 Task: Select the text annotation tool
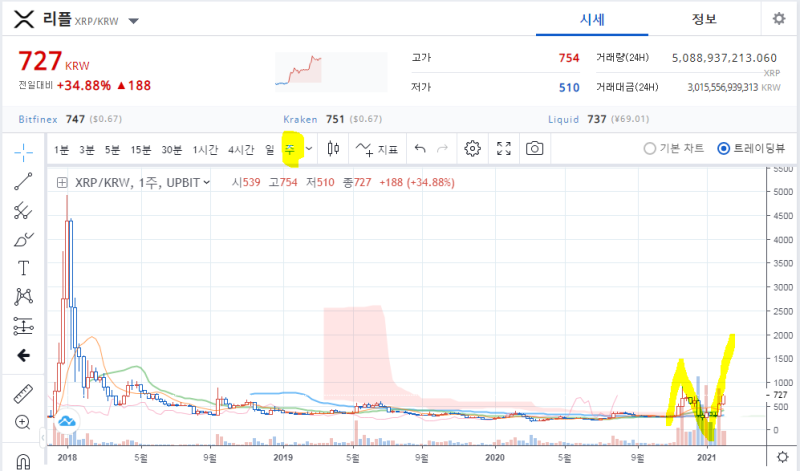(x=23, y=268)
